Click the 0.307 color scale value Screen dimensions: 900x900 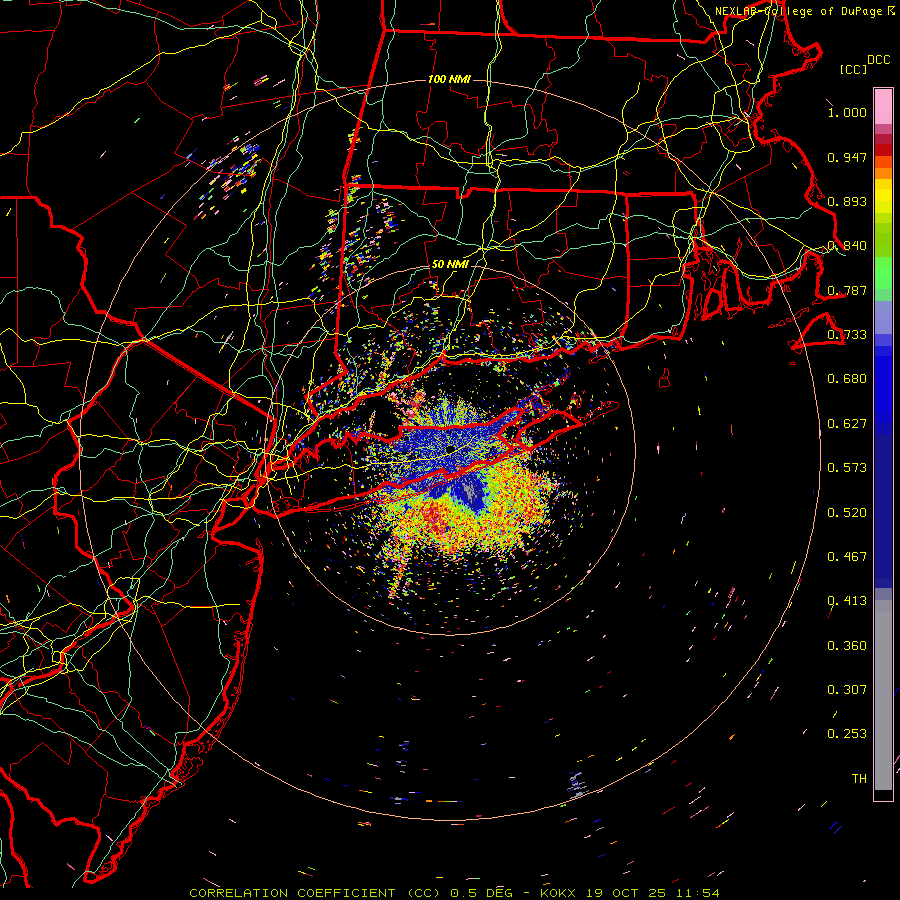point(847,690)
